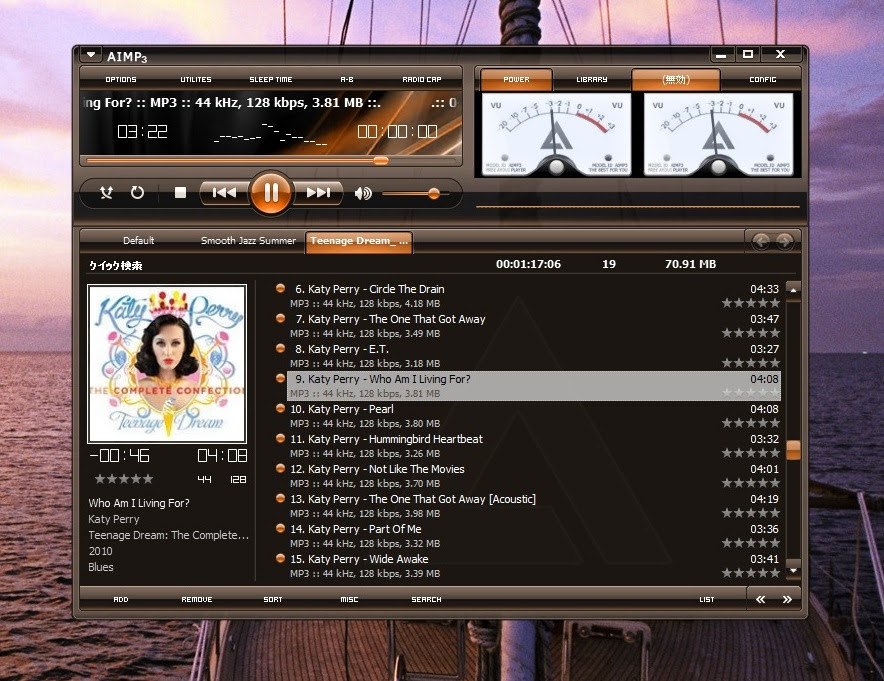Viewport: 884px width, 681px height.
Task: Rate current song under album art
Action: click(124, 479)
